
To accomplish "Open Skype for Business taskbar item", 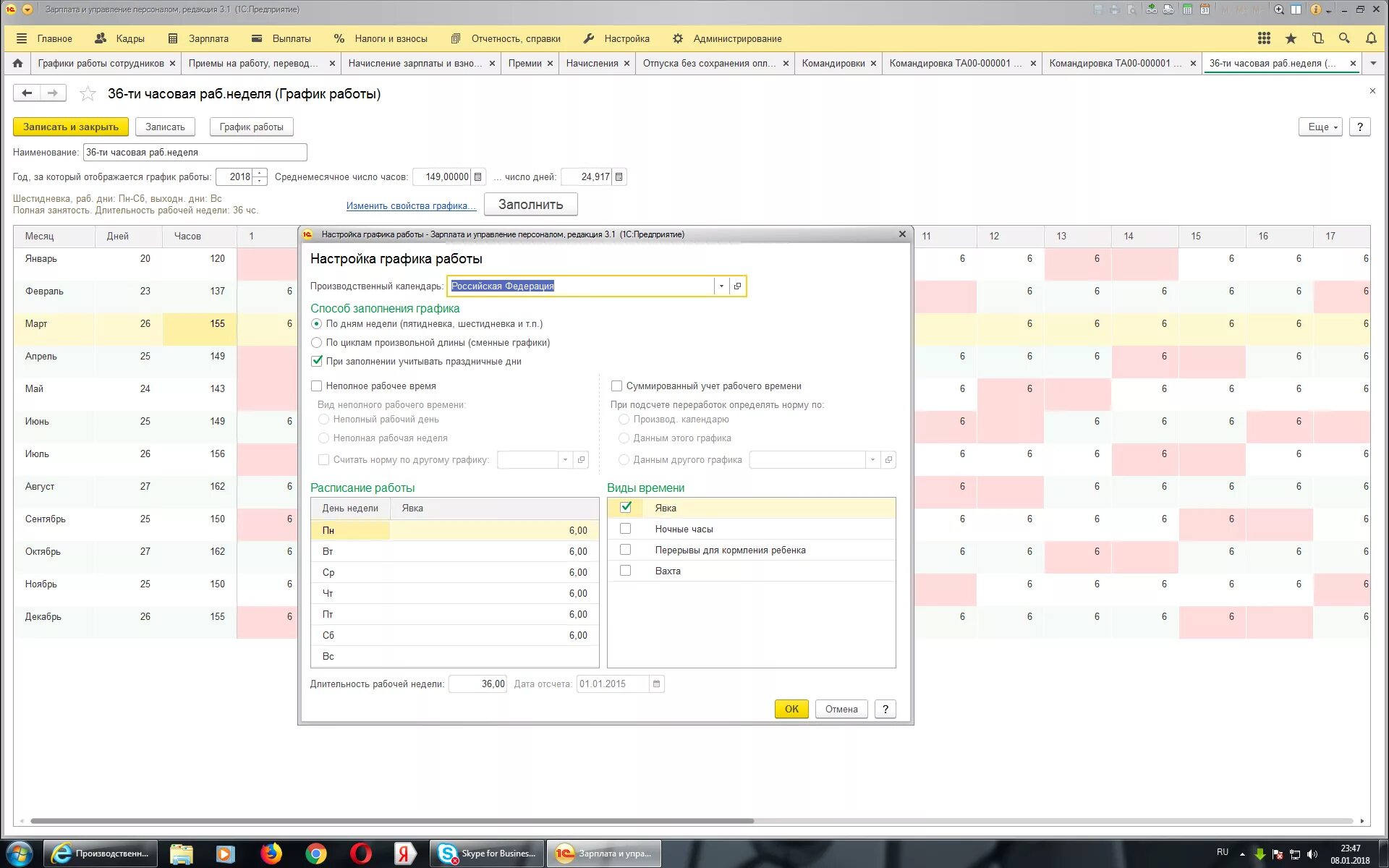I will click(487, 854).
